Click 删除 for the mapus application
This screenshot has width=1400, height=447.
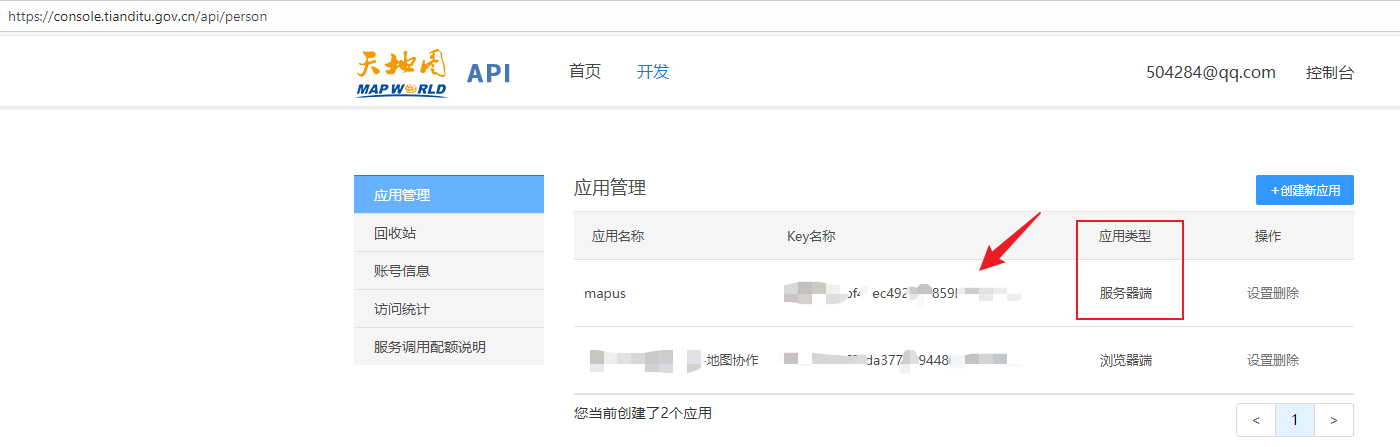pyautogui.click(x=1287, y=293)
